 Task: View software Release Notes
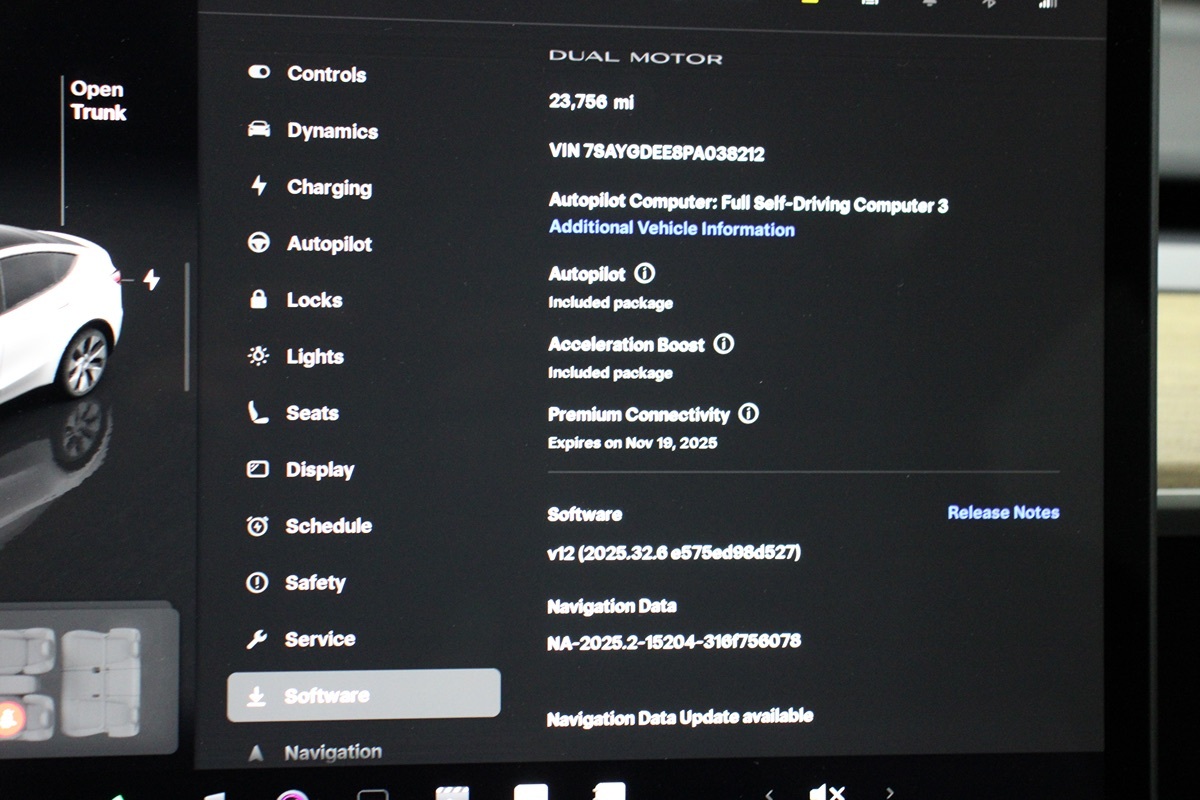[x=1003, y=512]
